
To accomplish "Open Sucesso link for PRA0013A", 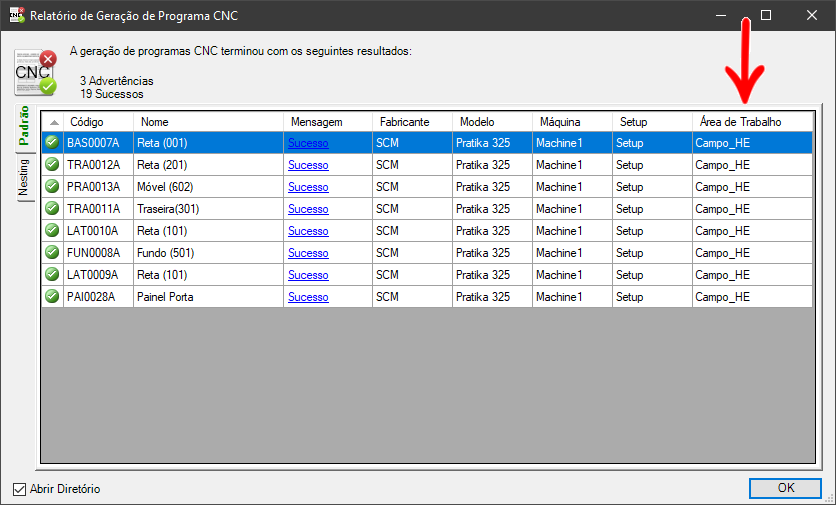I will [308, 187].
